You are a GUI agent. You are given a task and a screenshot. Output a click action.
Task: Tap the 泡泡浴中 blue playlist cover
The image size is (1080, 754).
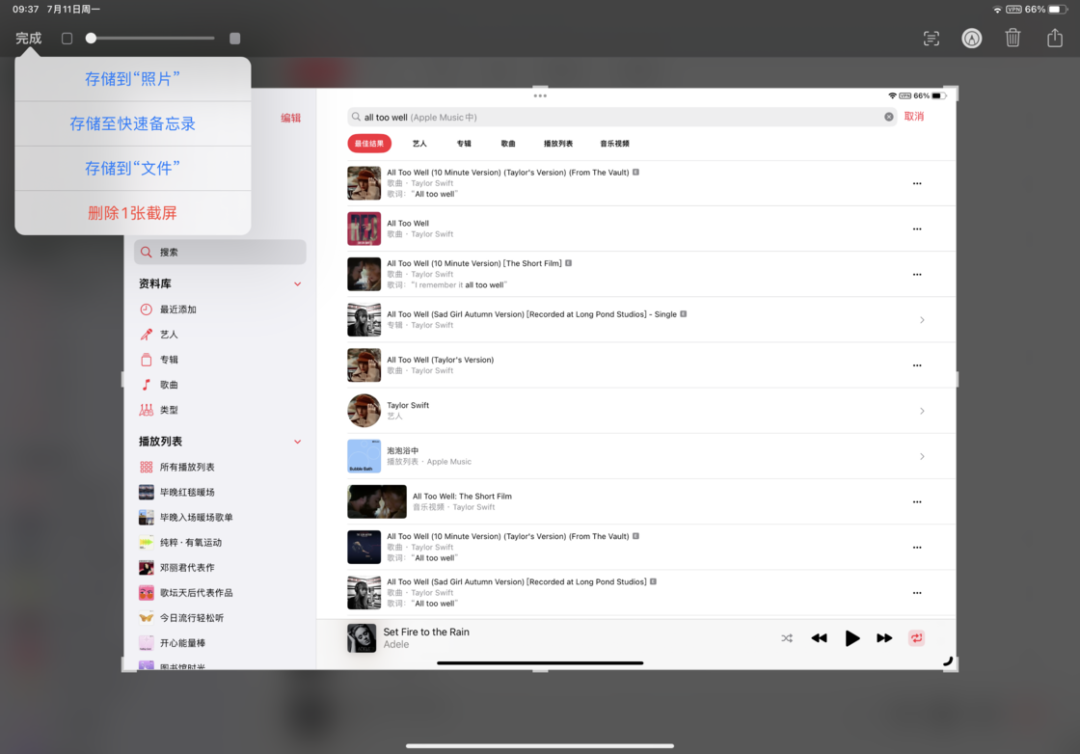(x=364, y=456)
